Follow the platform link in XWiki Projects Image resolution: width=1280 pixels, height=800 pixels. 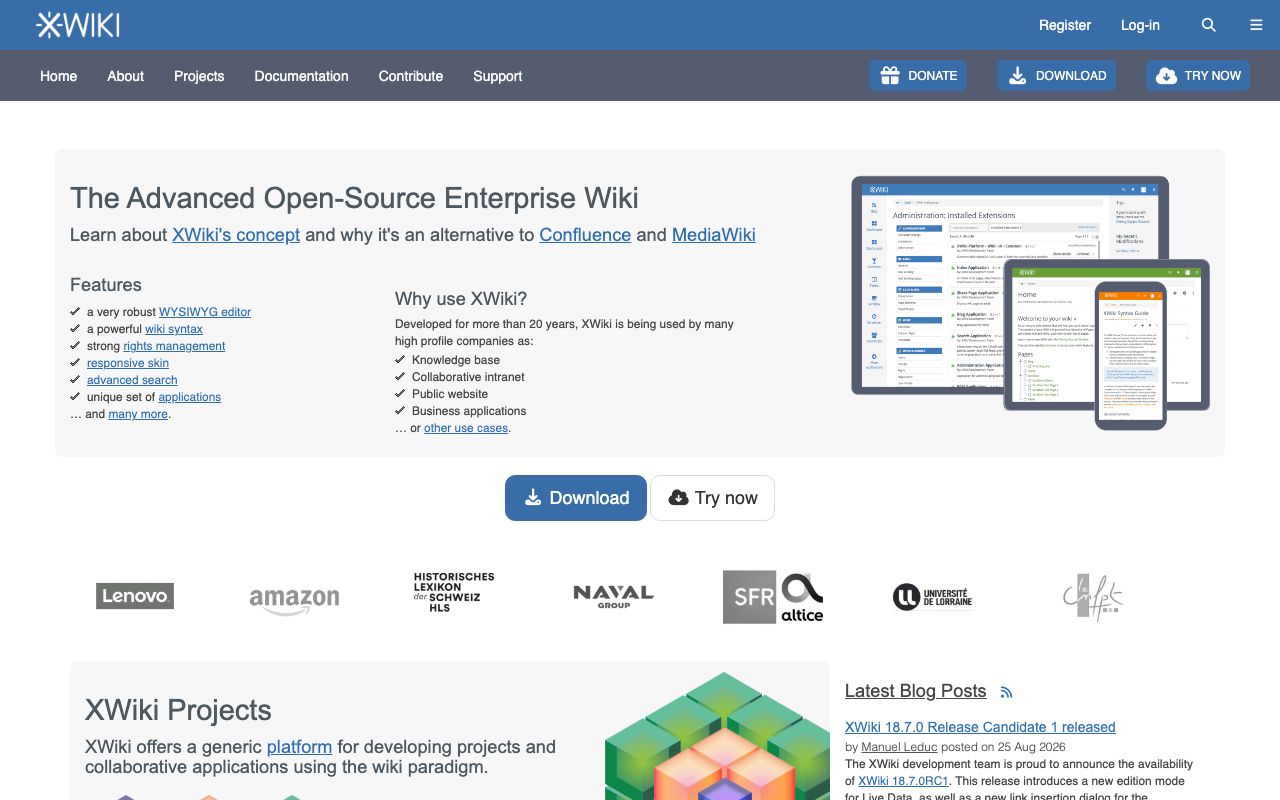[x=299, y=747]
